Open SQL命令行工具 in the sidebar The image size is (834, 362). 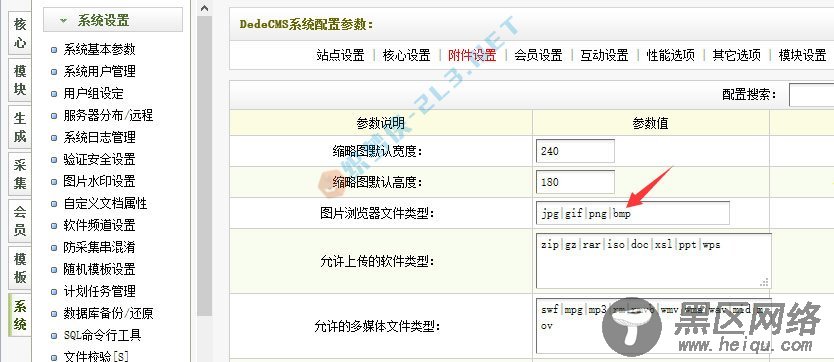click(x=102, y=335)
